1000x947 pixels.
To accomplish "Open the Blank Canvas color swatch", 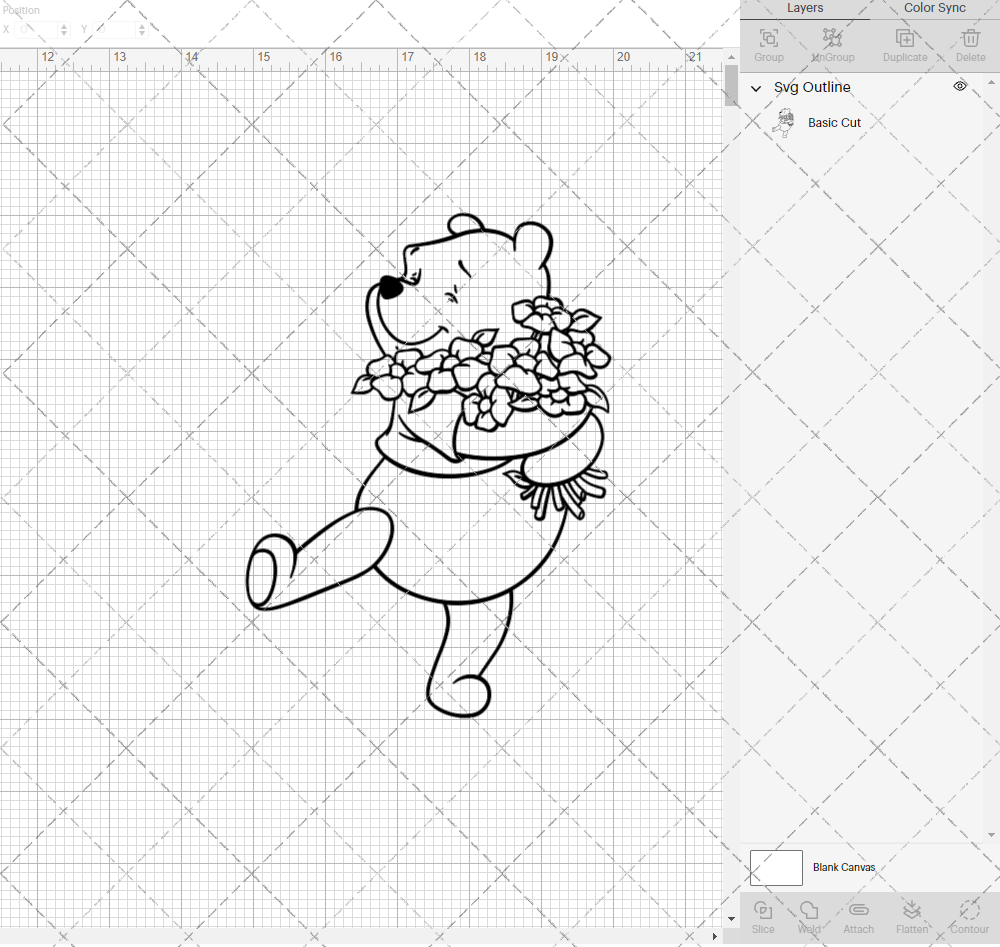I will (777, 867).
